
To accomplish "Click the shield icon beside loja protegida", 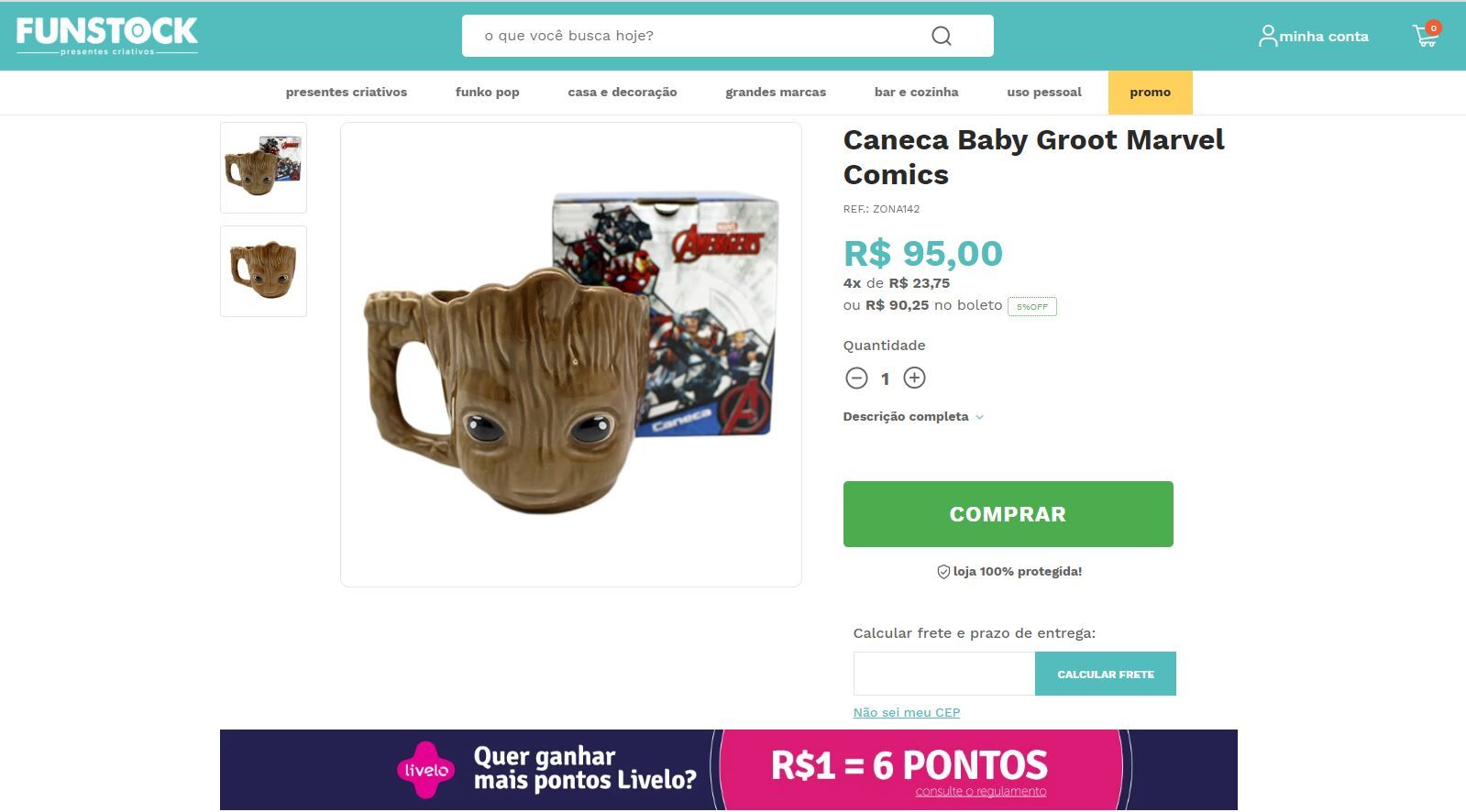I will 942,572.
